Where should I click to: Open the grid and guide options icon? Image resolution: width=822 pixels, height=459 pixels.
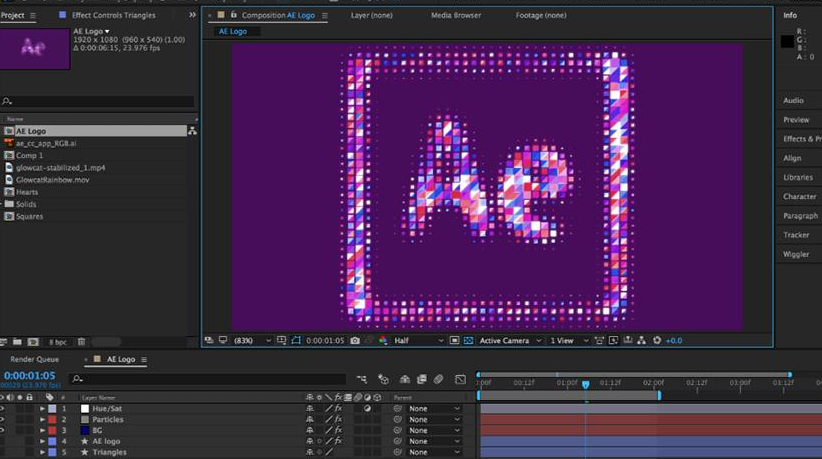tap(282, 341)
